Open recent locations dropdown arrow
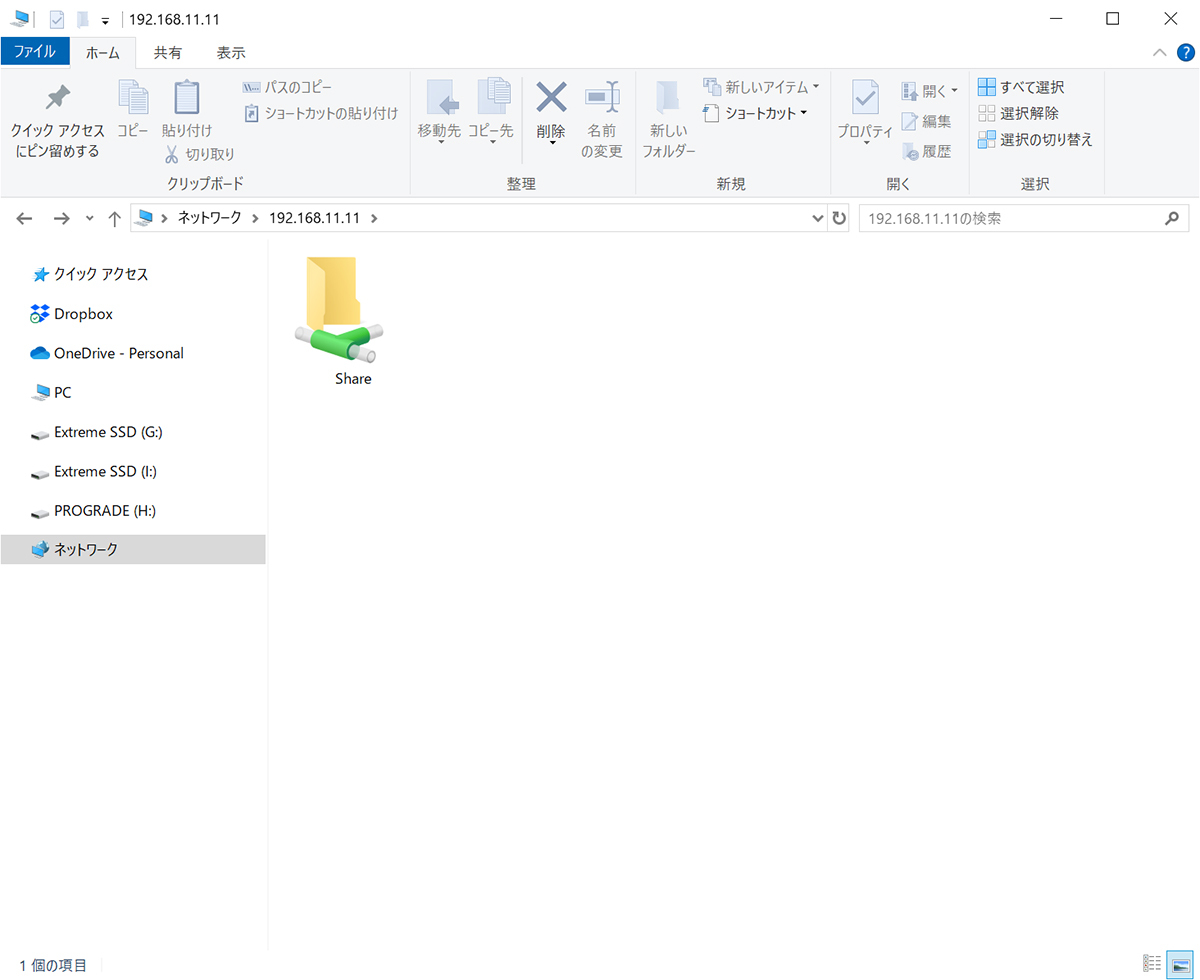The width and height of the screenshot is (1200, 980). coord(89,218)
